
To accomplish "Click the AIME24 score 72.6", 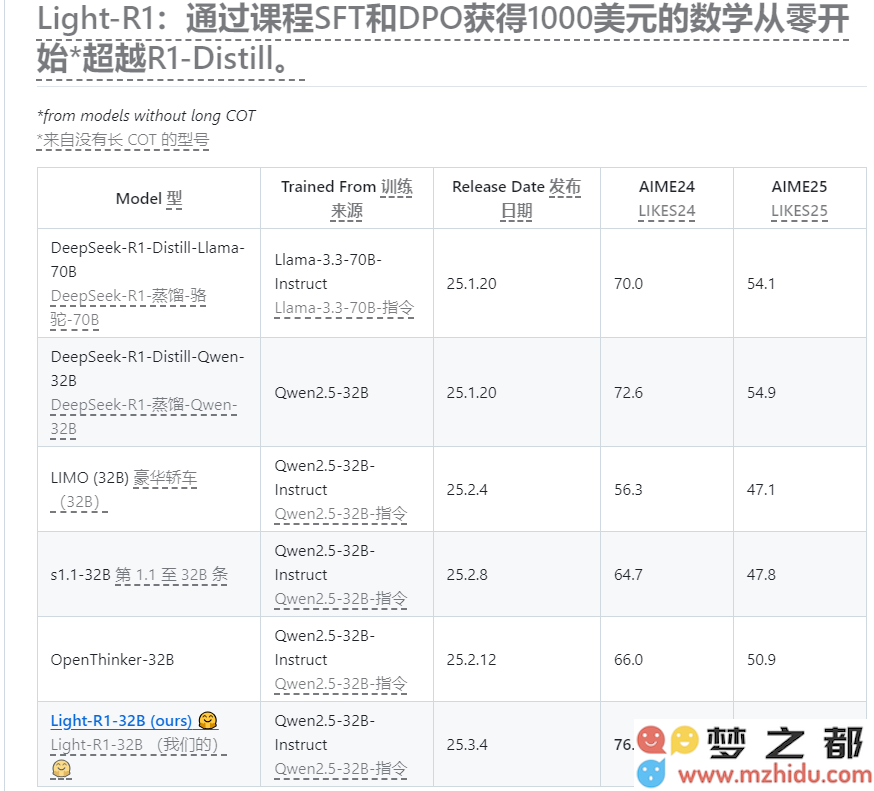I will [x=628, y=392].
